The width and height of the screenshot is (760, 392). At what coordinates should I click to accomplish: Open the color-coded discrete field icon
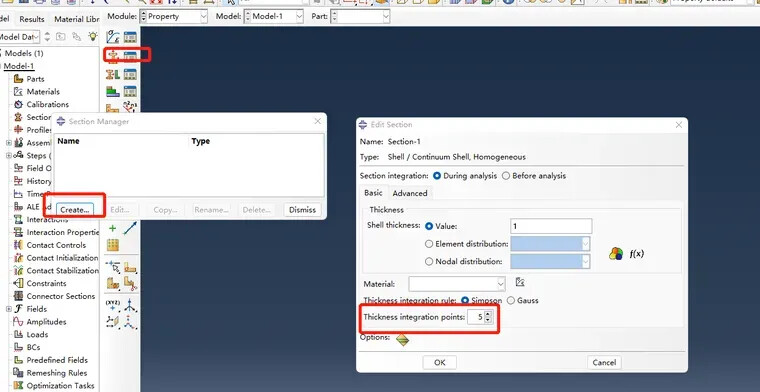pyautogui.click(x=616, y=253)
